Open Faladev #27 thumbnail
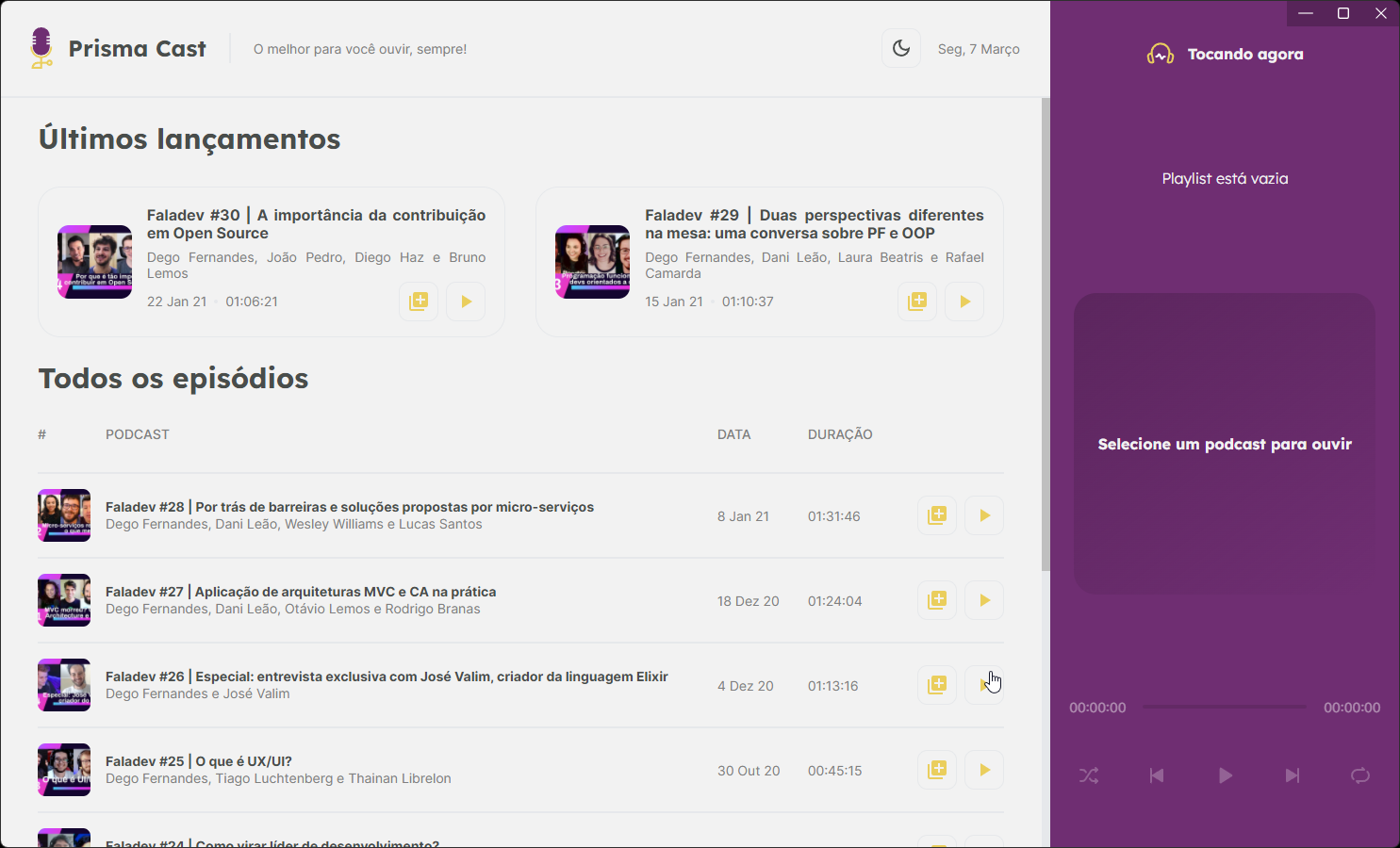1400x848 pixels. [x=64, y=600]
